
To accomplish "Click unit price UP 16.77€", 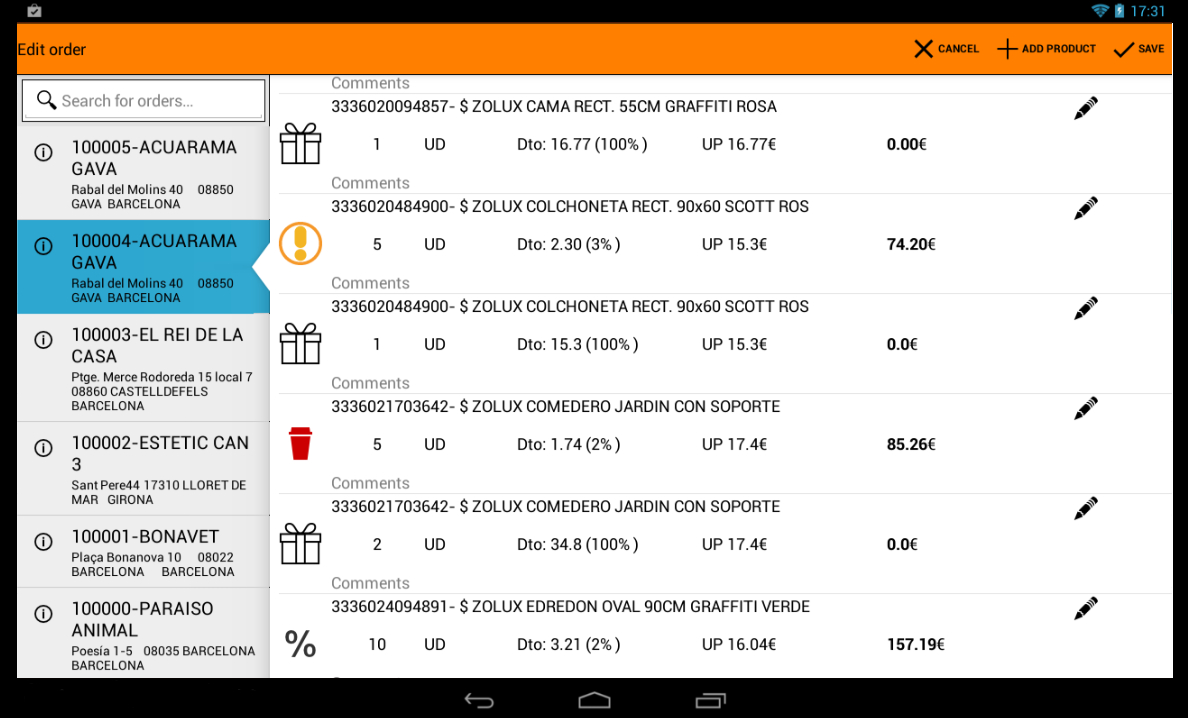I will [x=739, y=145].
